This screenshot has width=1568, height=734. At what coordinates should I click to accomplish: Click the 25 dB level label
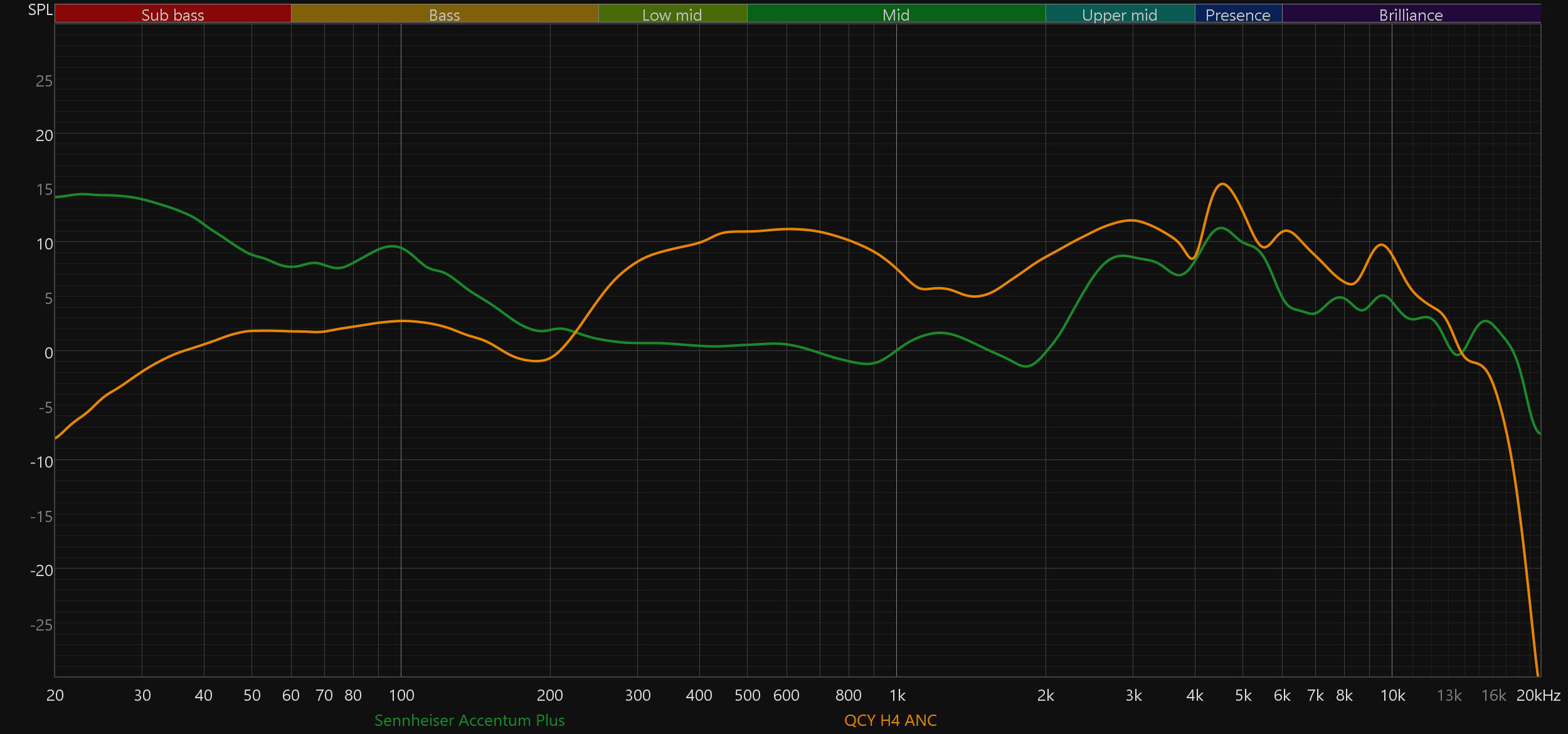[44, 81]
